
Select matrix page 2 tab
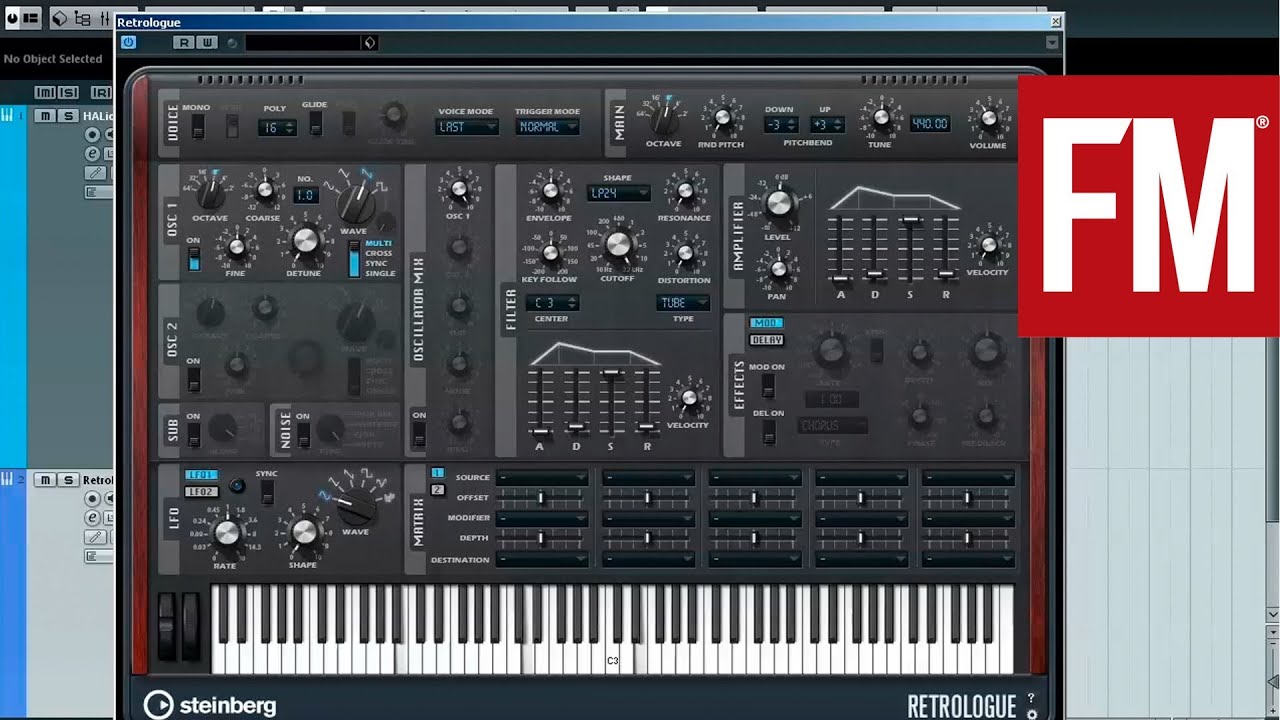[x=437, y=489]
